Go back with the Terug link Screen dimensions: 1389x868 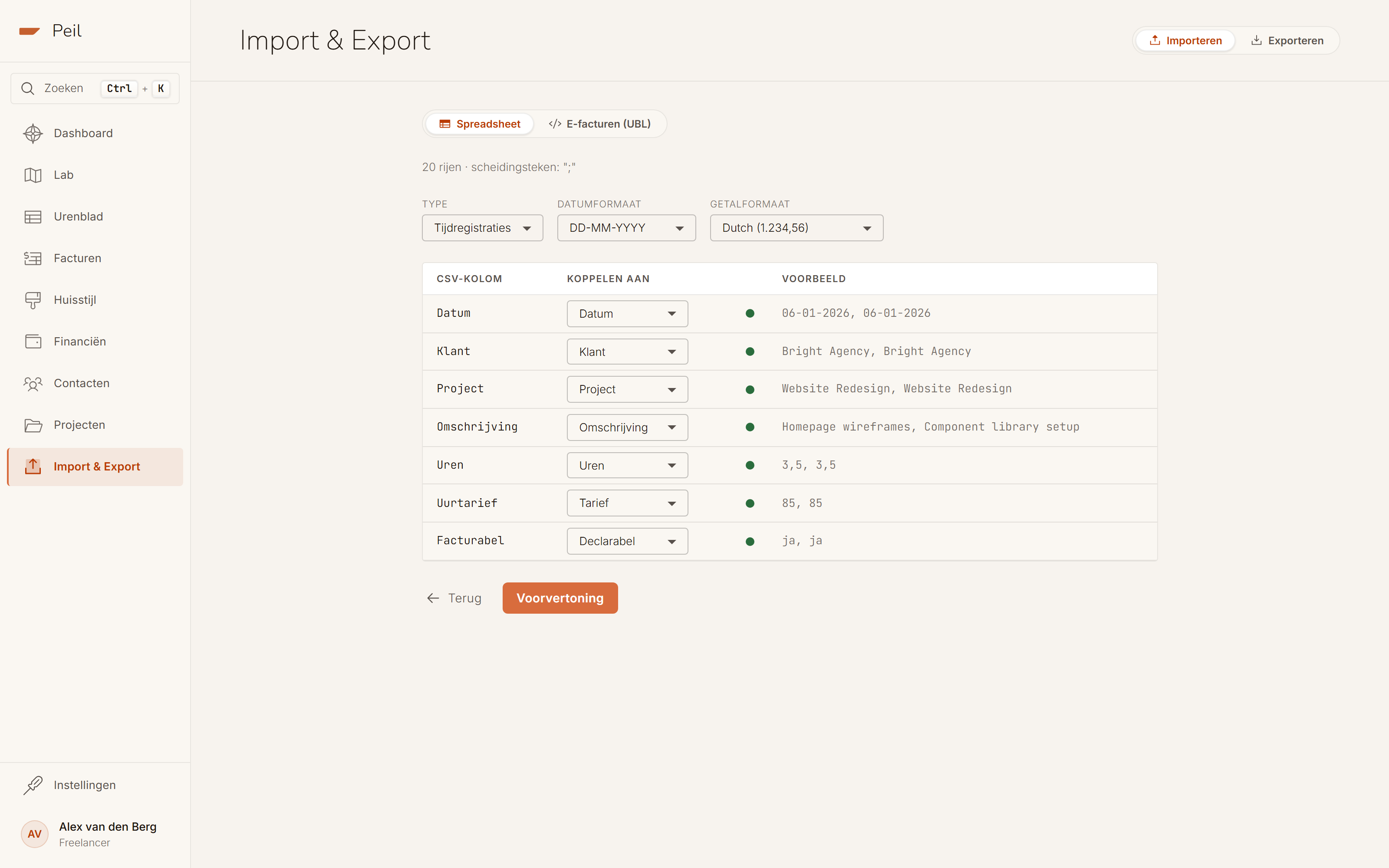[x=454, y=598]
